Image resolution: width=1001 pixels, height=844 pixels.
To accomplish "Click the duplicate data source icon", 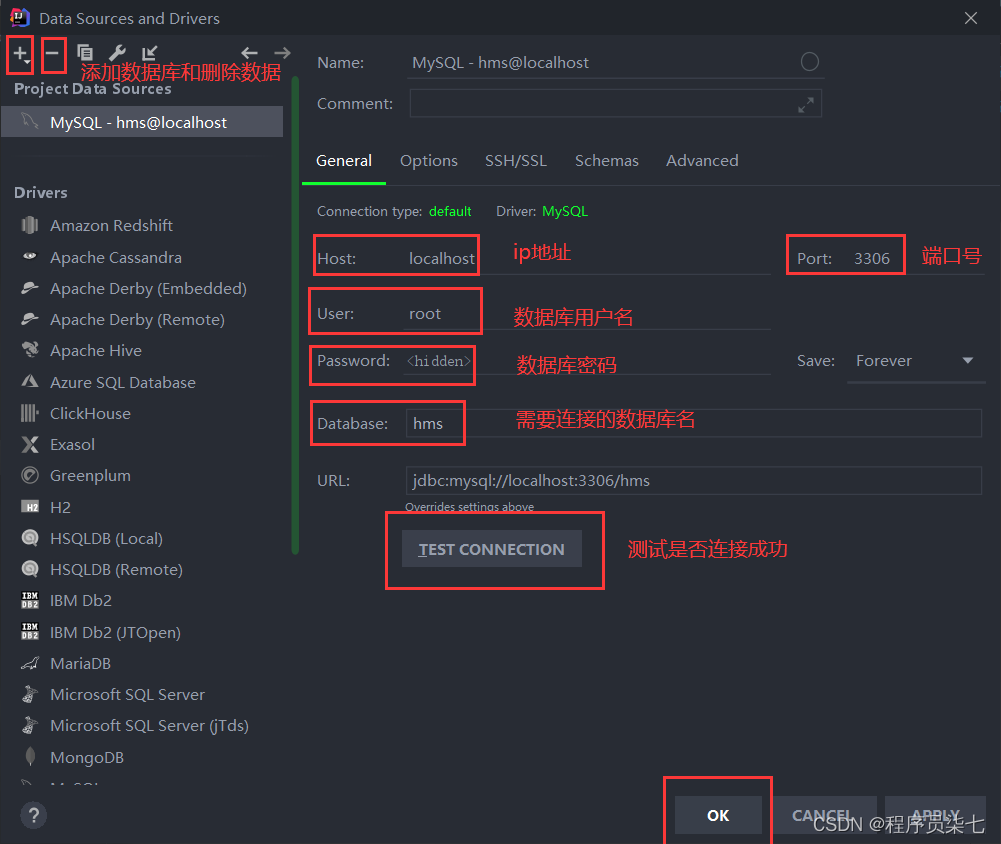I will click(85, 53).
